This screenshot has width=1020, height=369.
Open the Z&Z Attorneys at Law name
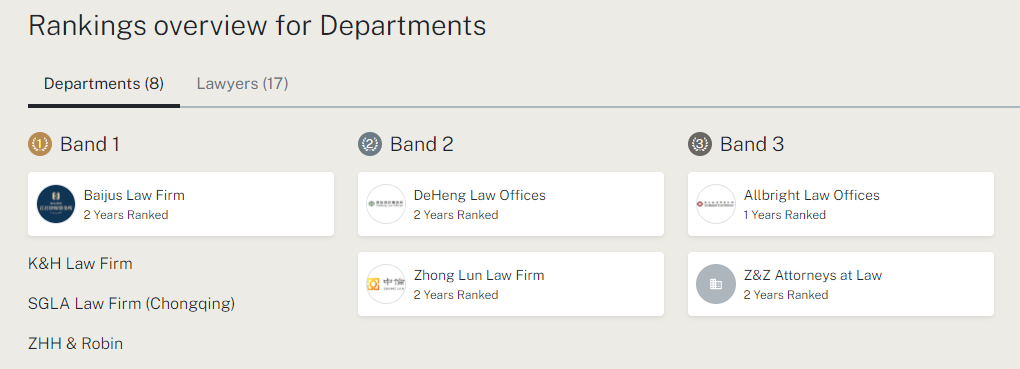pyautogui.click(x=812, y=275)
